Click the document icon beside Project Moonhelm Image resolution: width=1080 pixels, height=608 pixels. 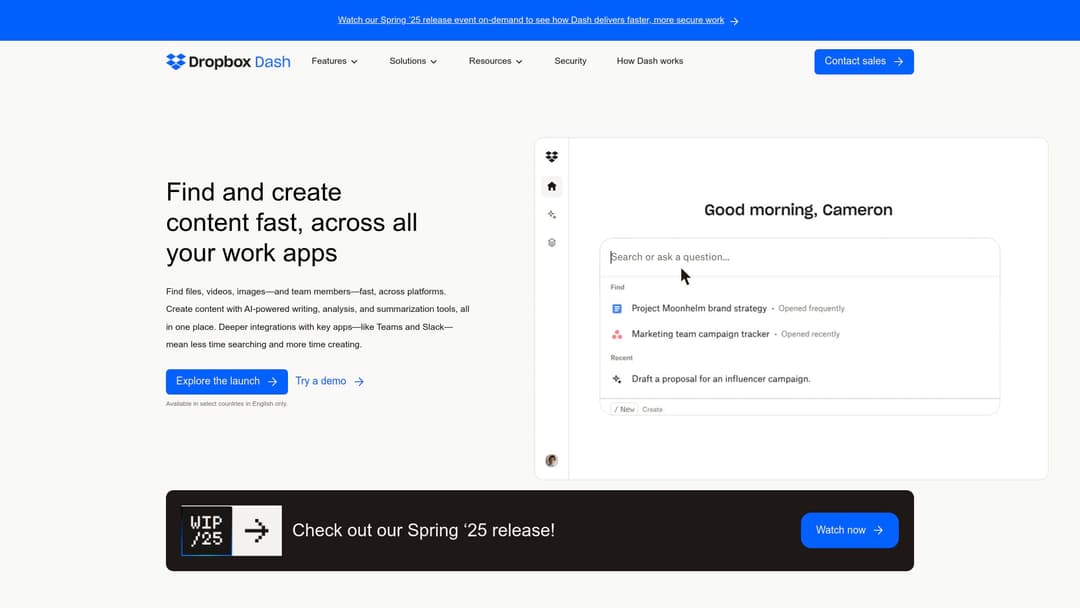point(617,308)
